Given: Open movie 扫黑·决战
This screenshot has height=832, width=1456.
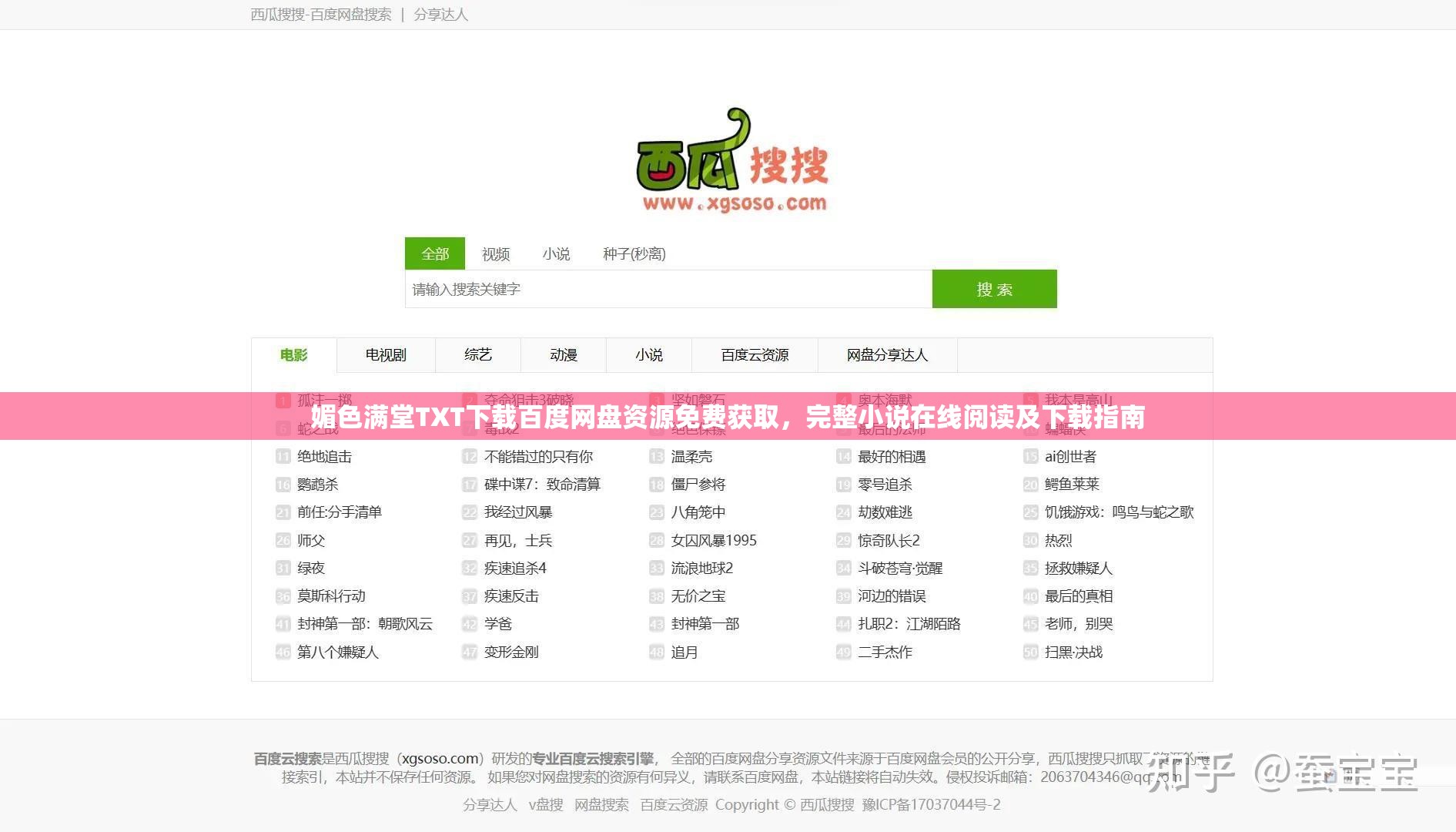Looking at the screenshot, I should pos(1073,653).
